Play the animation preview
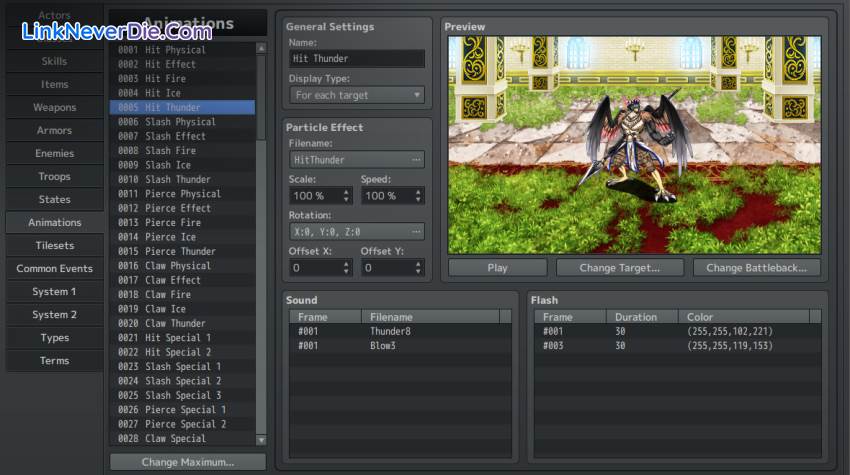Screen dimensions: 850x475 [497, 268]
